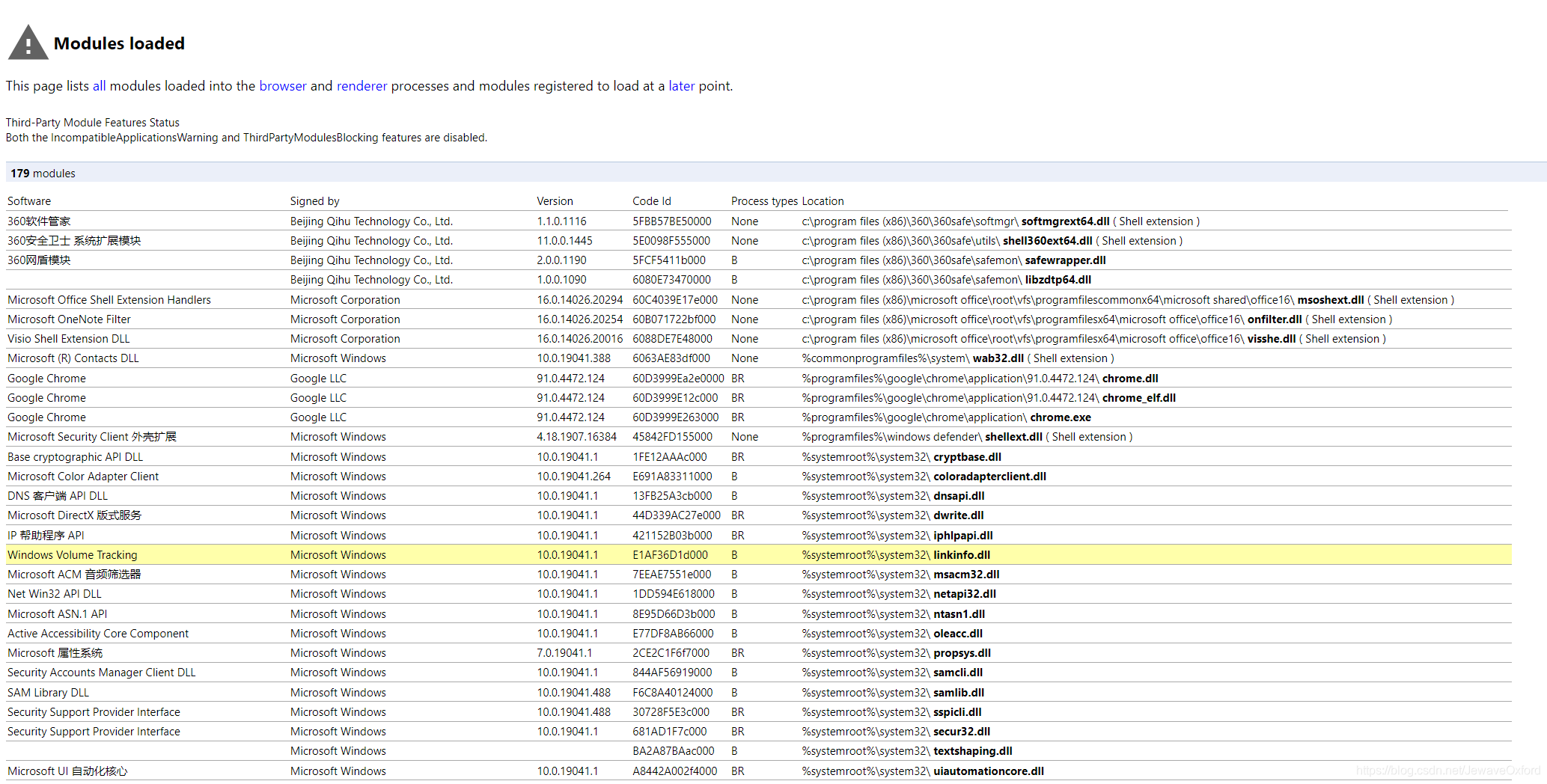Select the safewrapper.dll file name

pyautogui.click(x=1065, y=260)
